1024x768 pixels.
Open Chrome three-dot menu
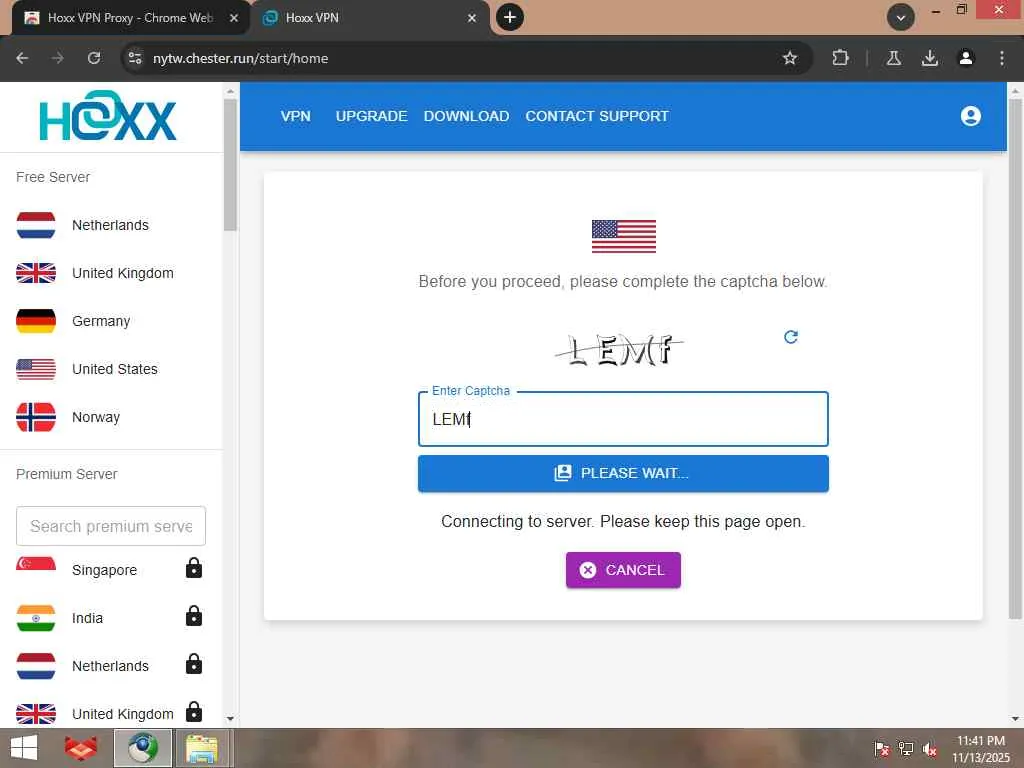(x=1002, y=58)
